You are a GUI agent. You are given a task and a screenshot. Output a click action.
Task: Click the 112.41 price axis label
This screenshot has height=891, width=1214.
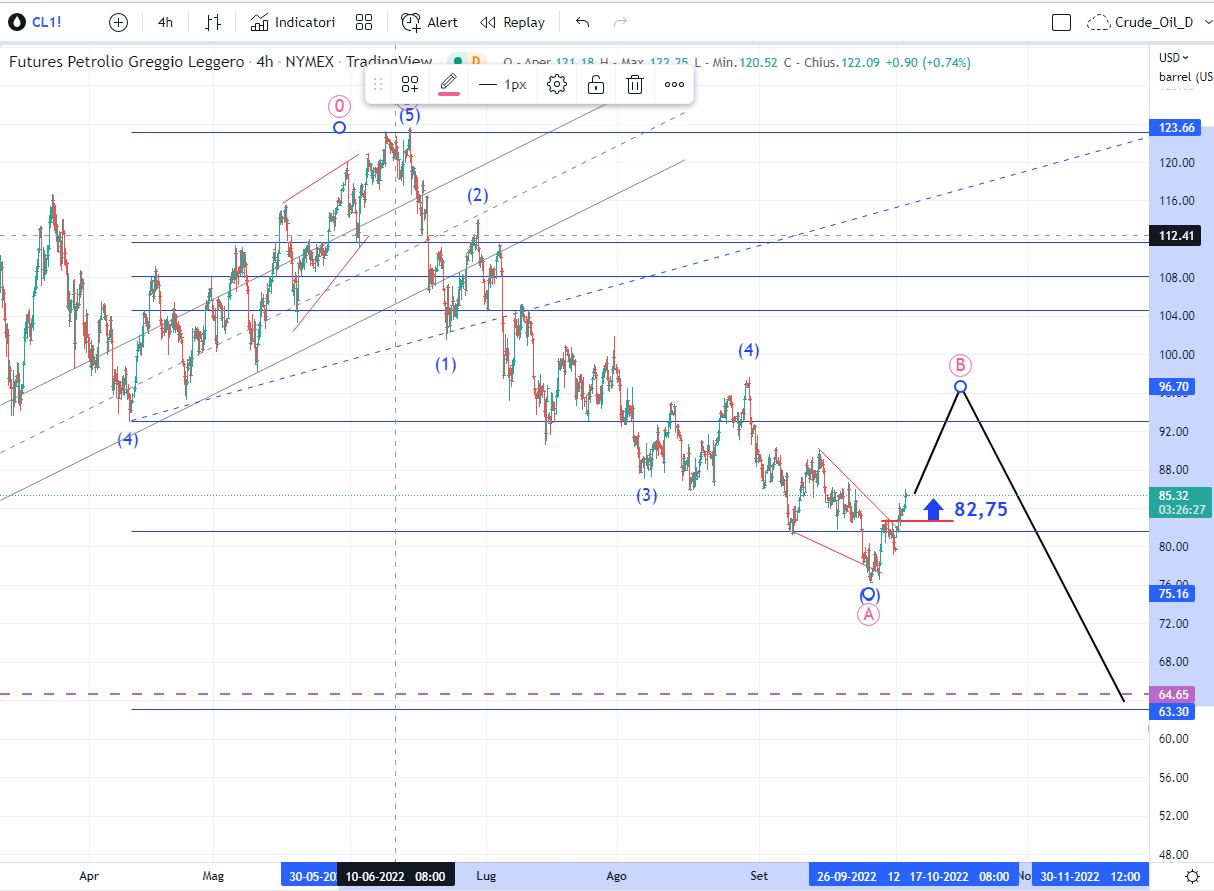1176,236
